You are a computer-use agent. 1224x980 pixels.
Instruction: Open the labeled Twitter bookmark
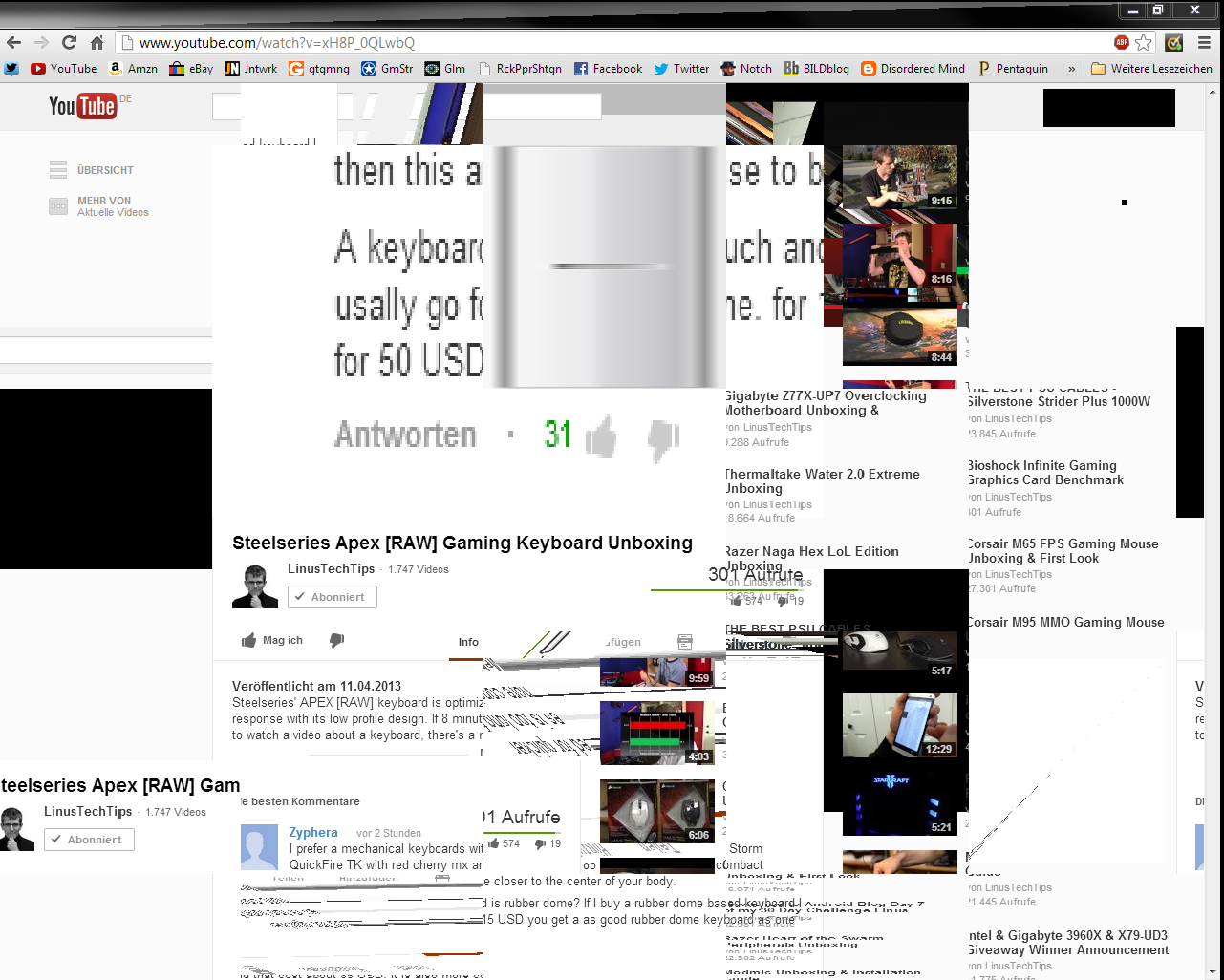click(681, 69)
